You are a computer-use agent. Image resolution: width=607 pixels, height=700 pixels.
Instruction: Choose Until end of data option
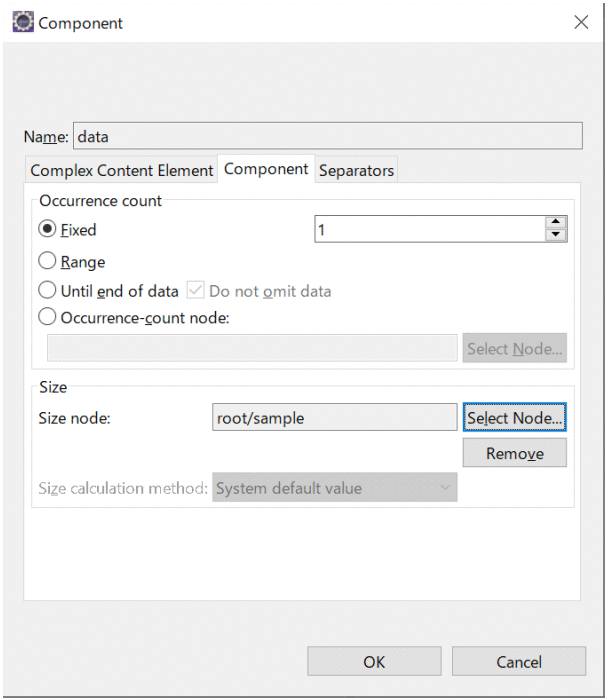(47, 291)
